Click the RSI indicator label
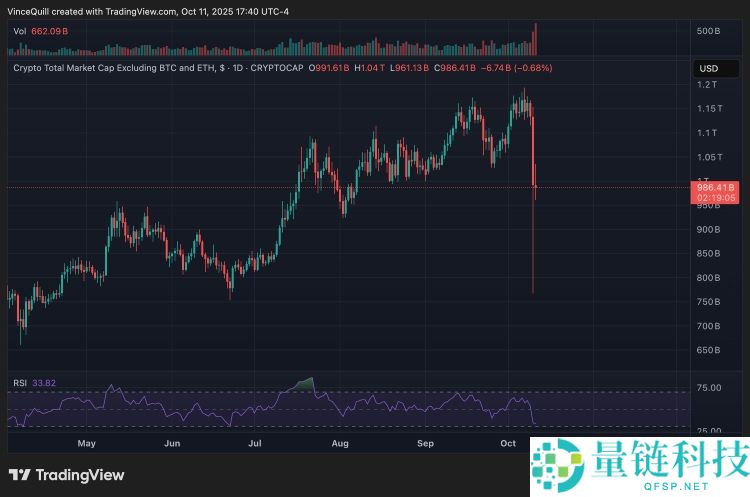This screenshot has width=750, height=497. pos(19,381)
